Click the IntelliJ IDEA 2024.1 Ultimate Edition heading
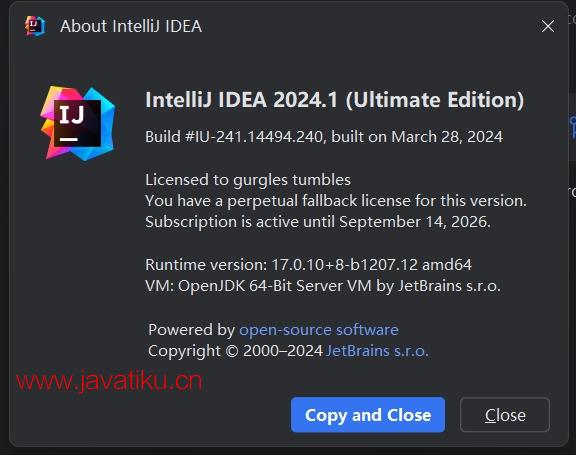This screenshot has height=455, width=576. pos(335,100)
